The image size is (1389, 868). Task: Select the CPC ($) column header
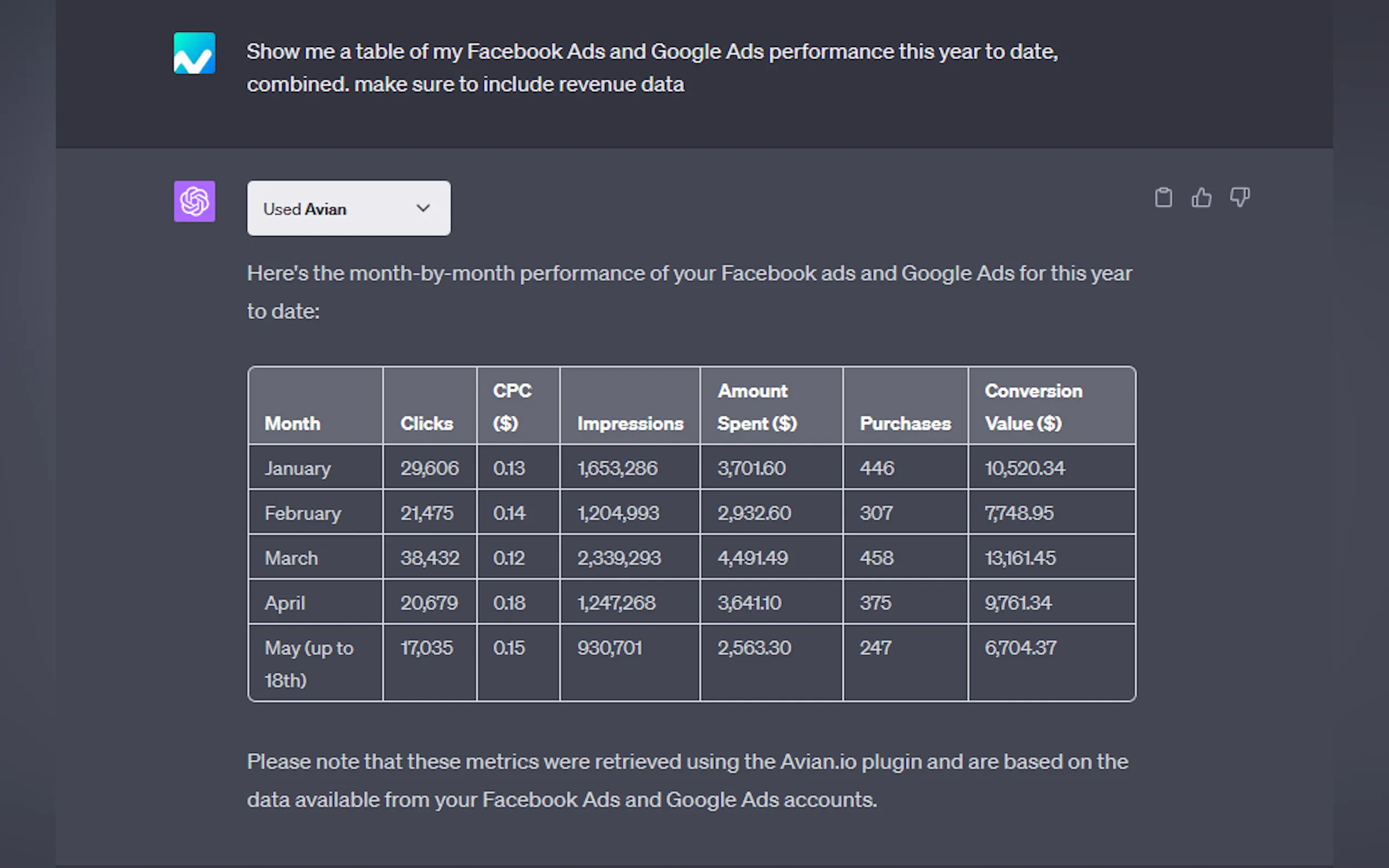[512, 407]
